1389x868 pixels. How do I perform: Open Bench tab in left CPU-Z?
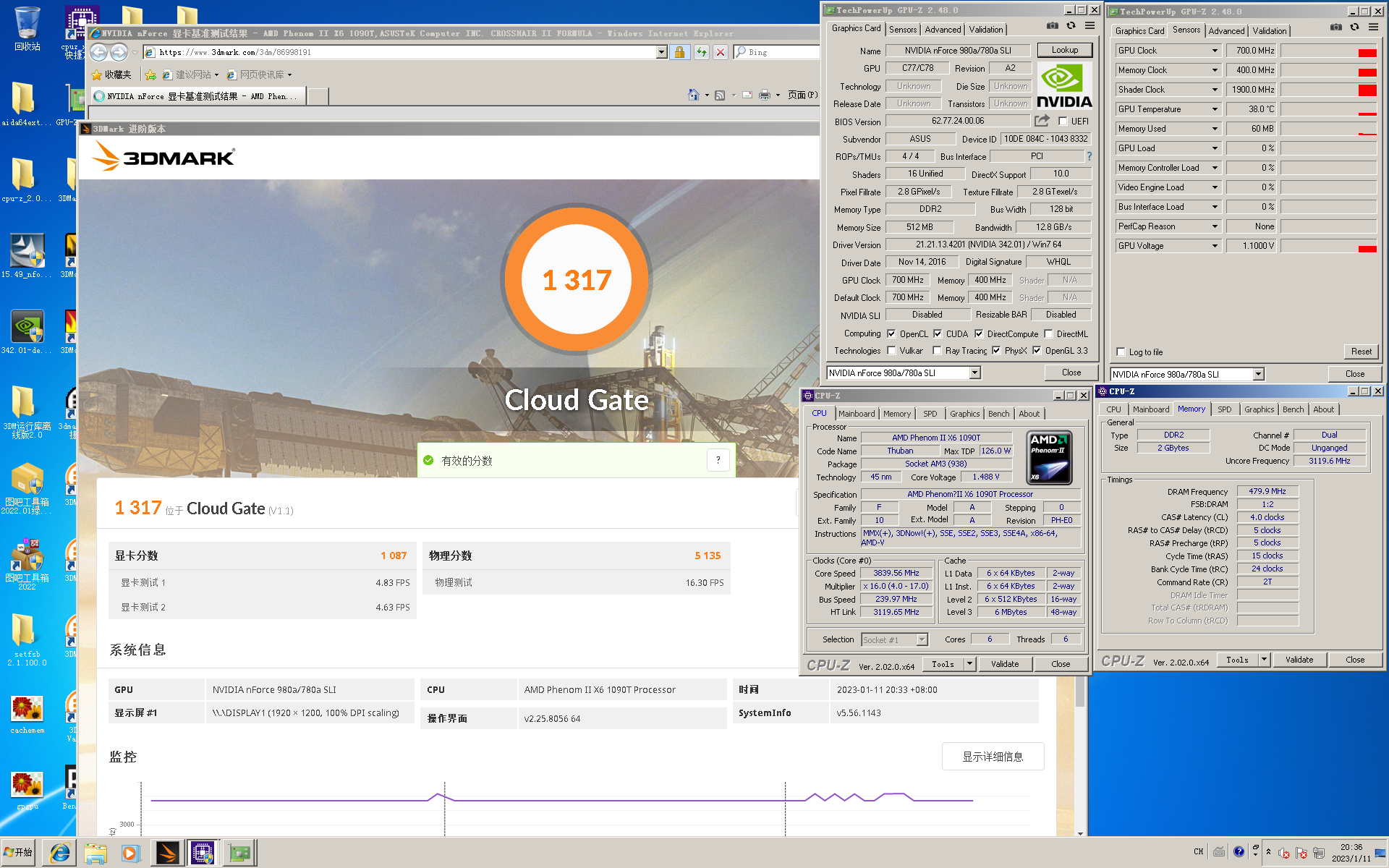998,414
